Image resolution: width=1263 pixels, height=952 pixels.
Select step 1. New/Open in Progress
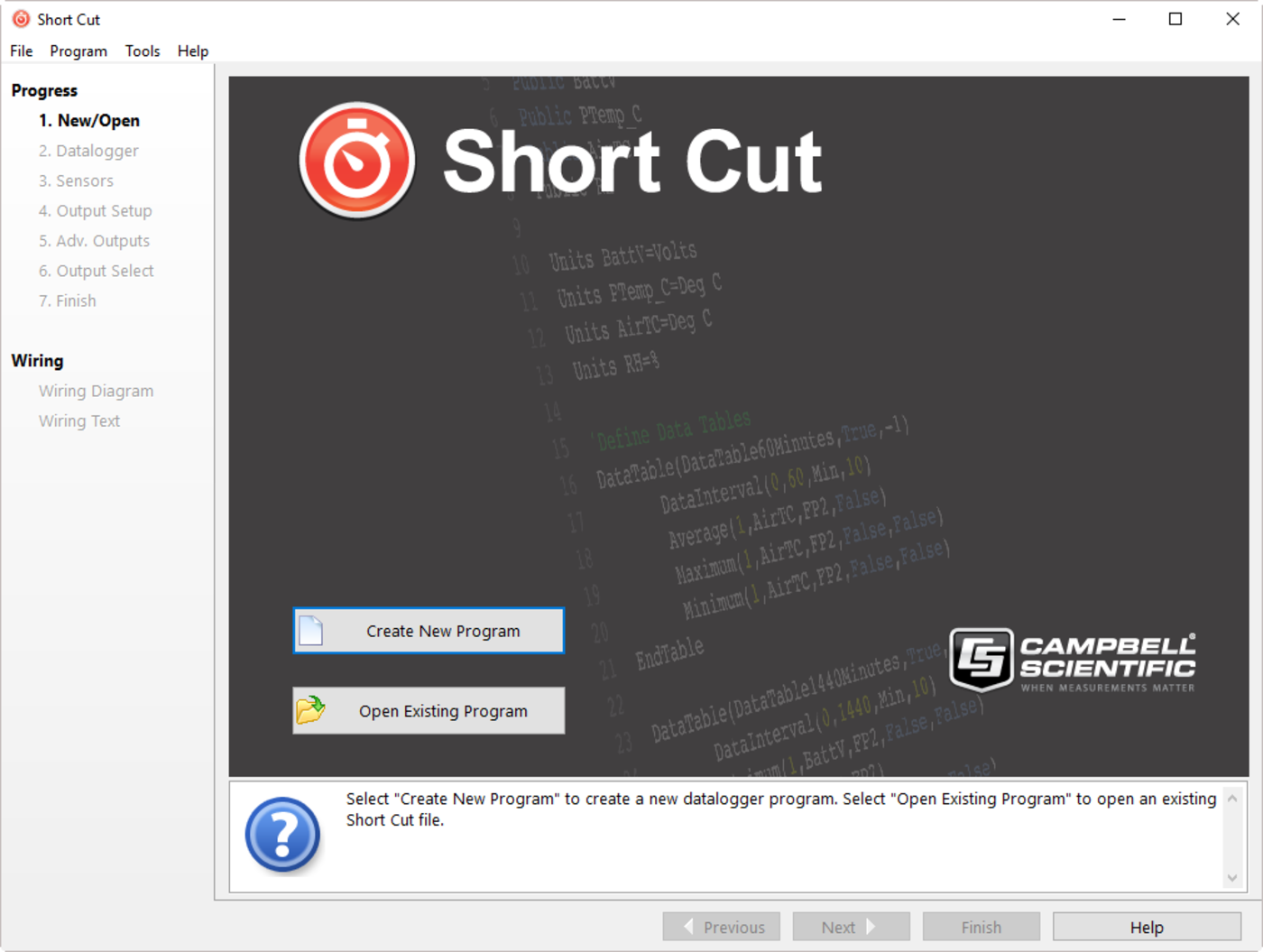click(89, 121)
